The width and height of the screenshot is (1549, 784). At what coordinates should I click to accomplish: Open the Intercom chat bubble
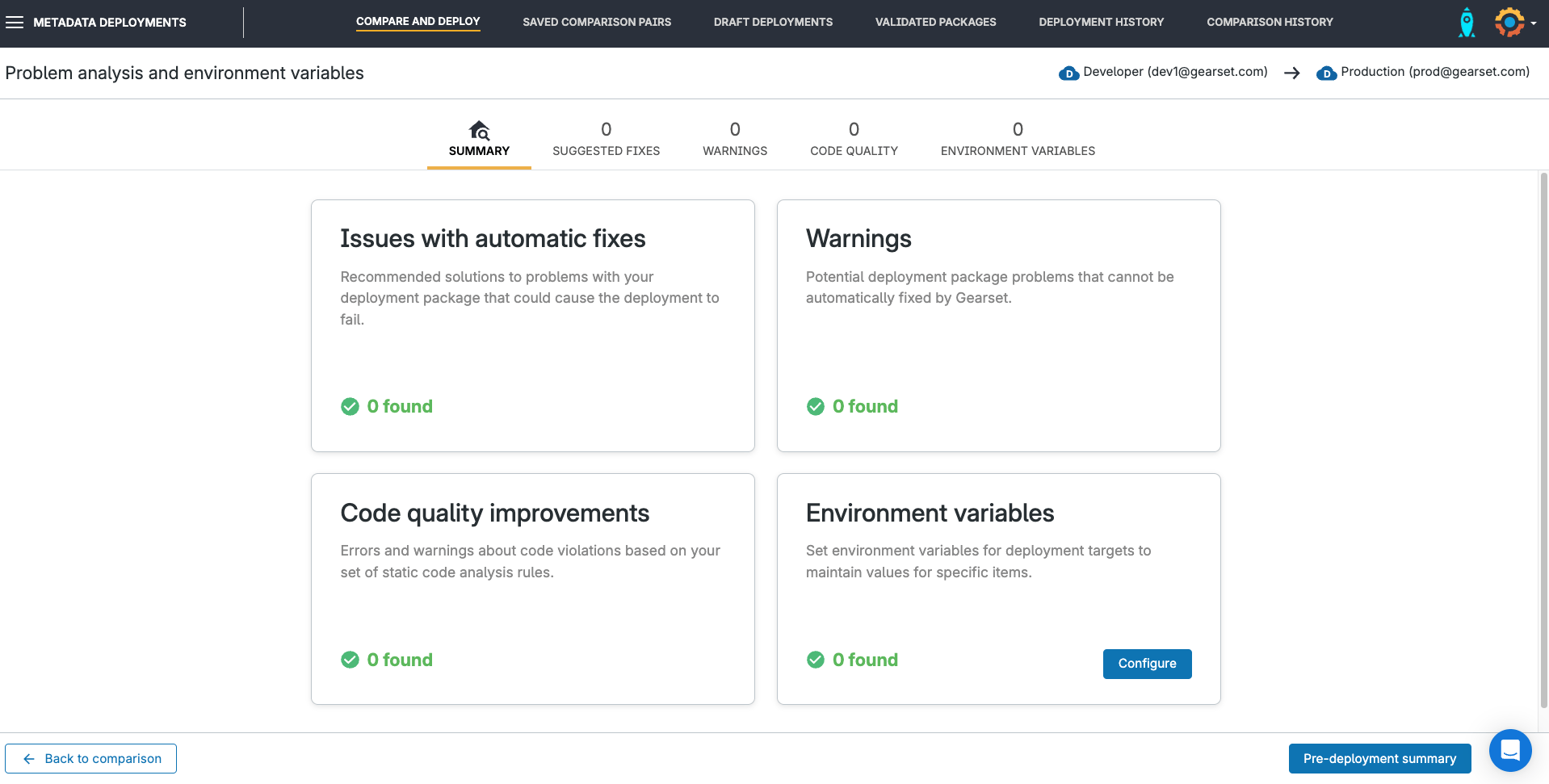1509,750
